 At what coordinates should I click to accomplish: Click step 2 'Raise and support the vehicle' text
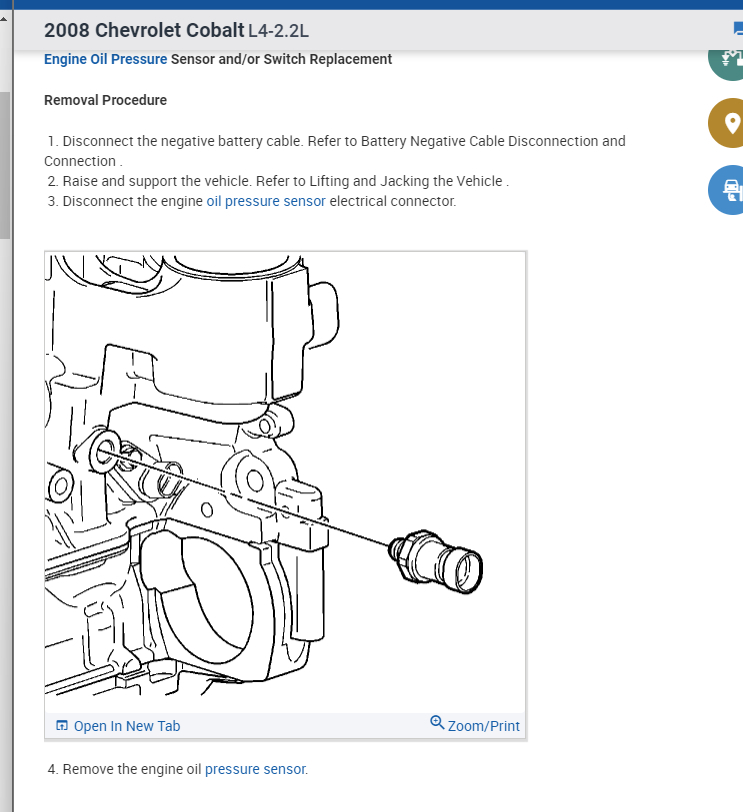tap(278, 181)
